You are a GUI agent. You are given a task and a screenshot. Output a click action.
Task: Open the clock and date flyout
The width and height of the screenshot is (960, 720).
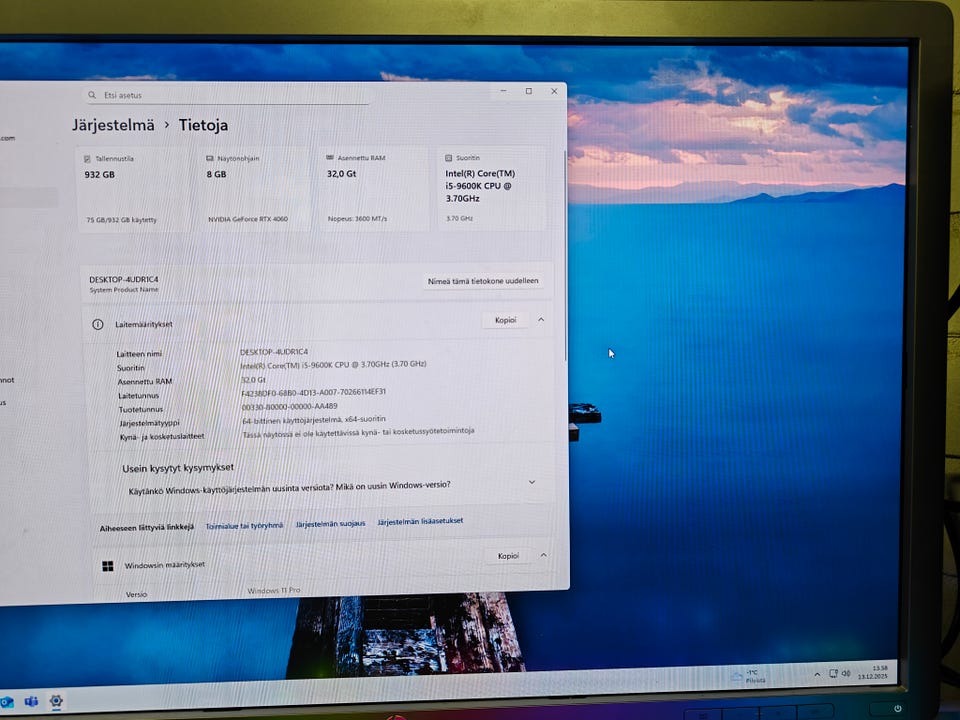tap(873, 672)
